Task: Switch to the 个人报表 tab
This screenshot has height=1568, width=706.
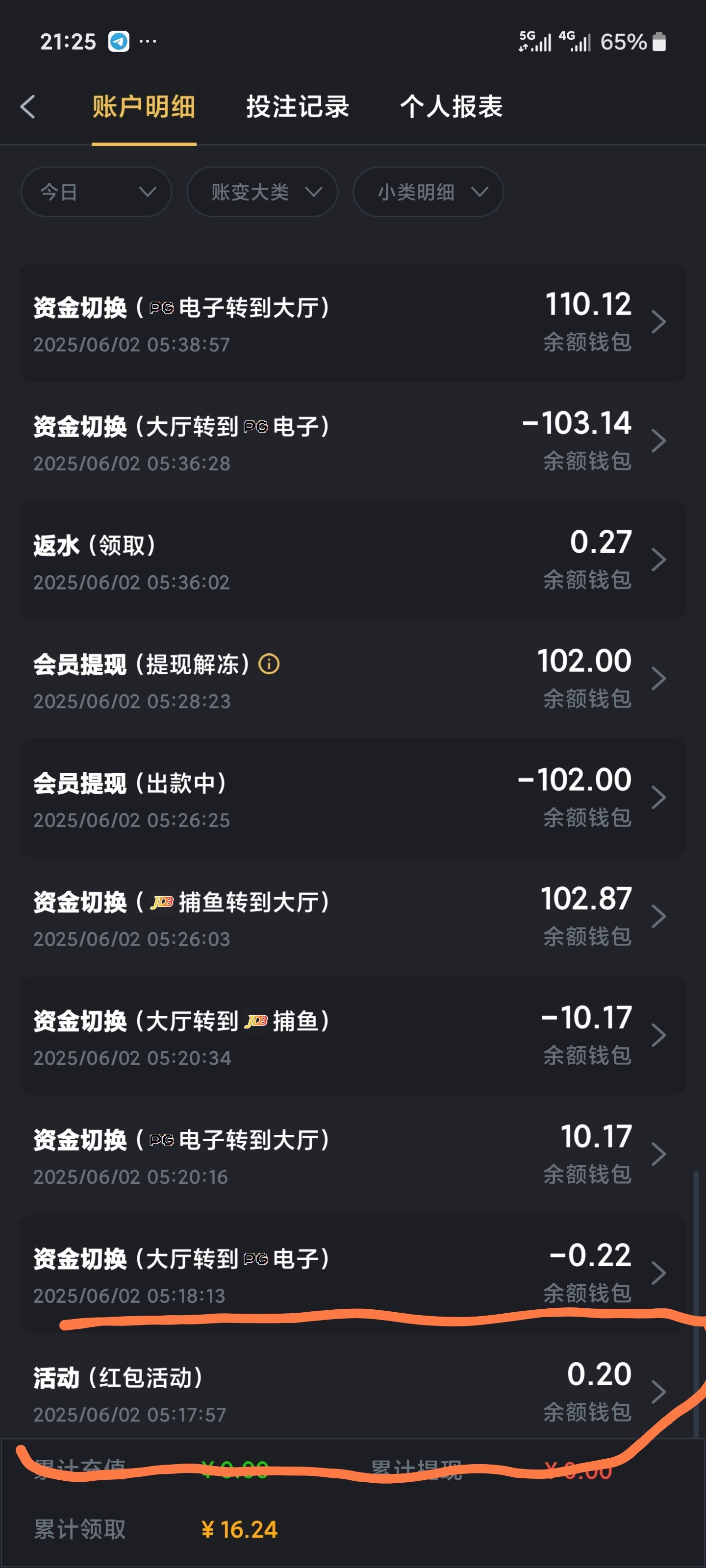Action: tap(452, 106)
